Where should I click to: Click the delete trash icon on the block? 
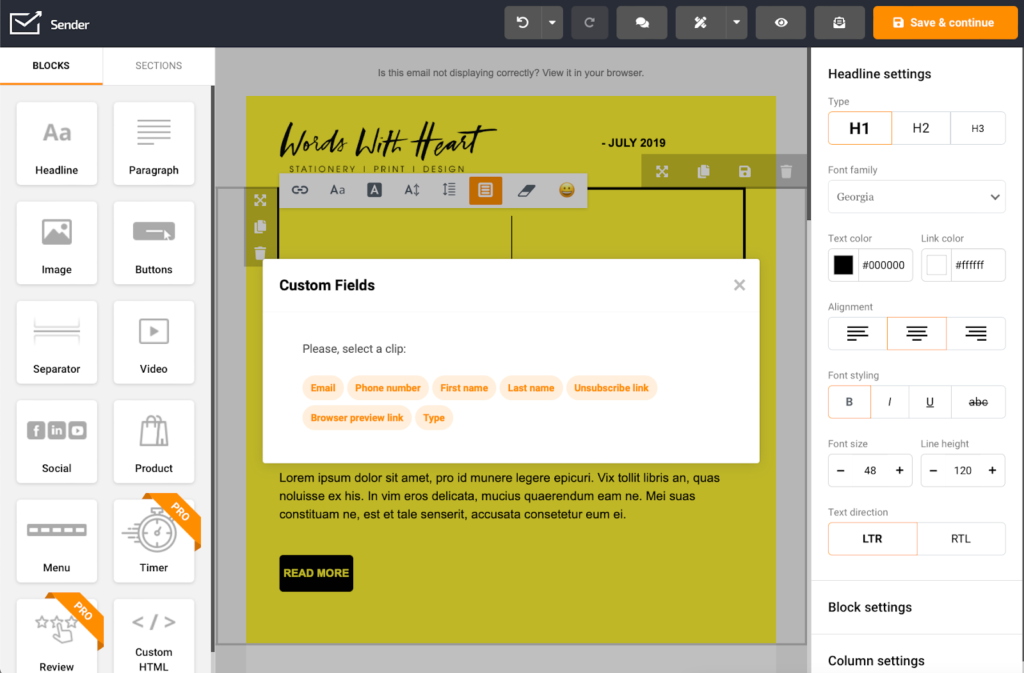(786, 171)
